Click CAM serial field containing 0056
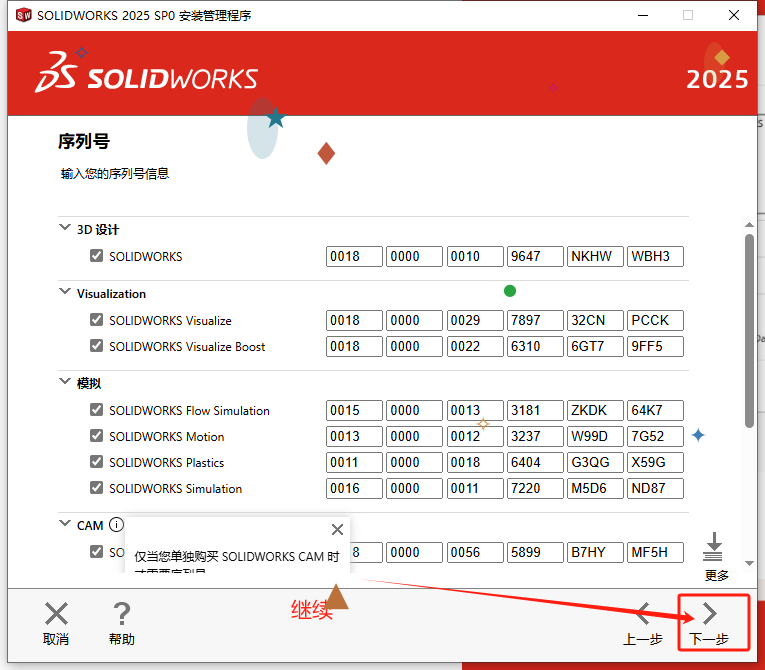Image resolution: width=765 pixels, height=670 pixels. point(475,552)
